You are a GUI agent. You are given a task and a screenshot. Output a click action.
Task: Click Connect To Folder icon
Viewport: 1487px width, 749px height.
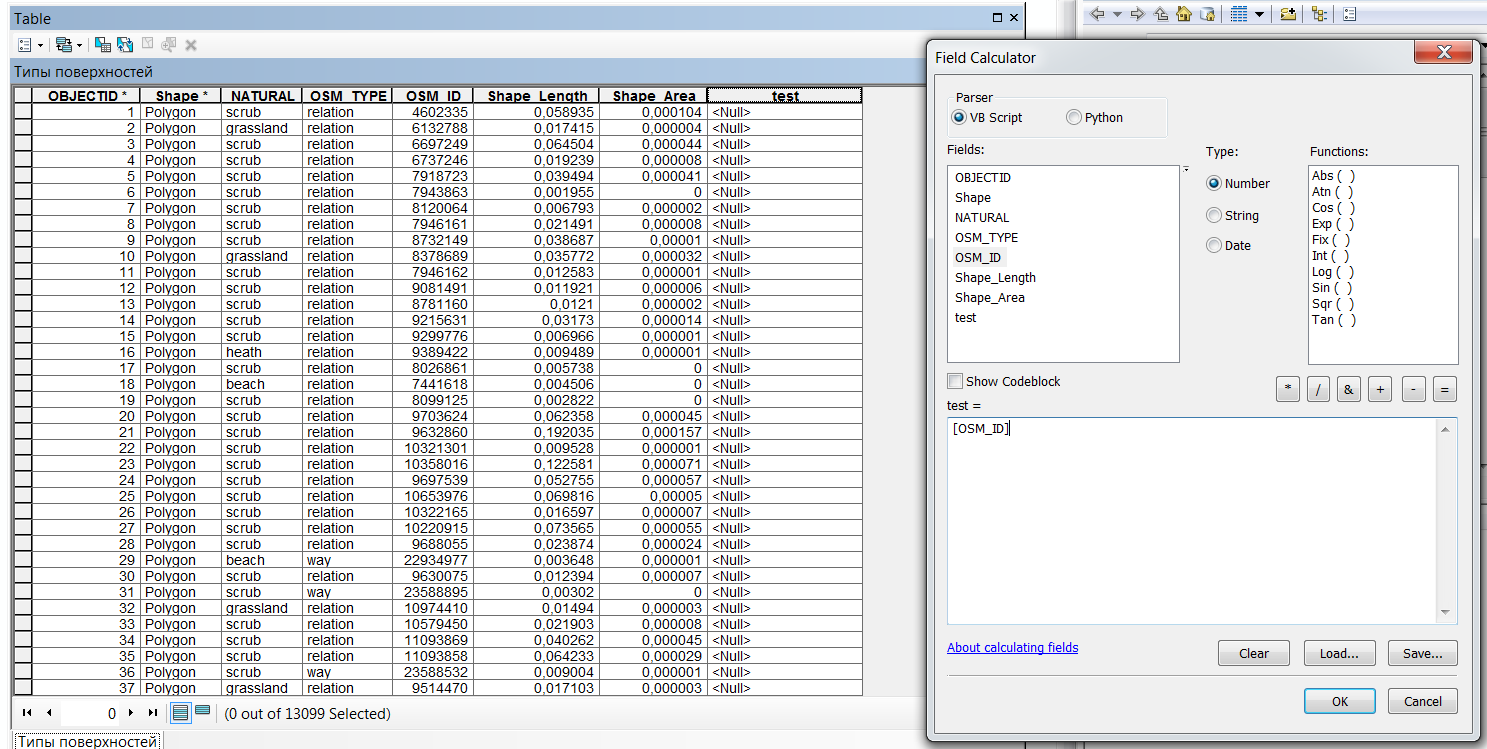1288,14
